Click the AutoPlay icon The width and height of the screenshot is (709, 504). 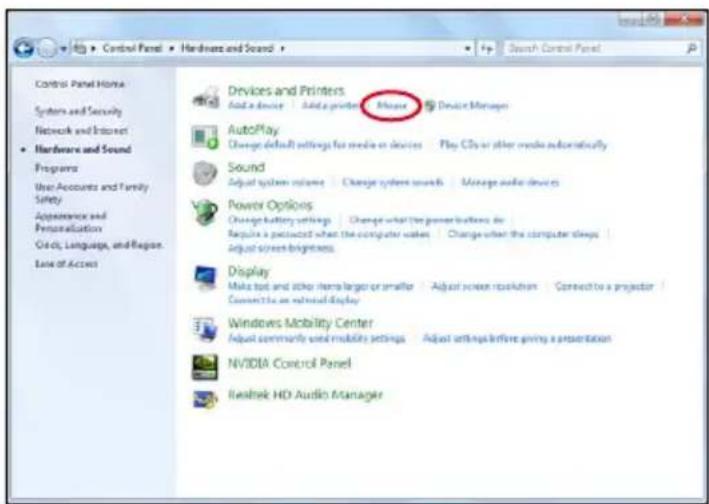click(205, 137)
